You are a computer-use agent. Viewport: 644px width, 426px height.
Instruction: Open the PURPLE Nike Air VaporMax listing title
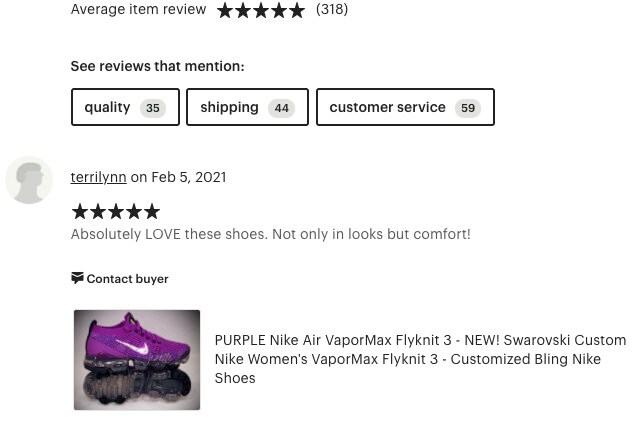[420, 359]
